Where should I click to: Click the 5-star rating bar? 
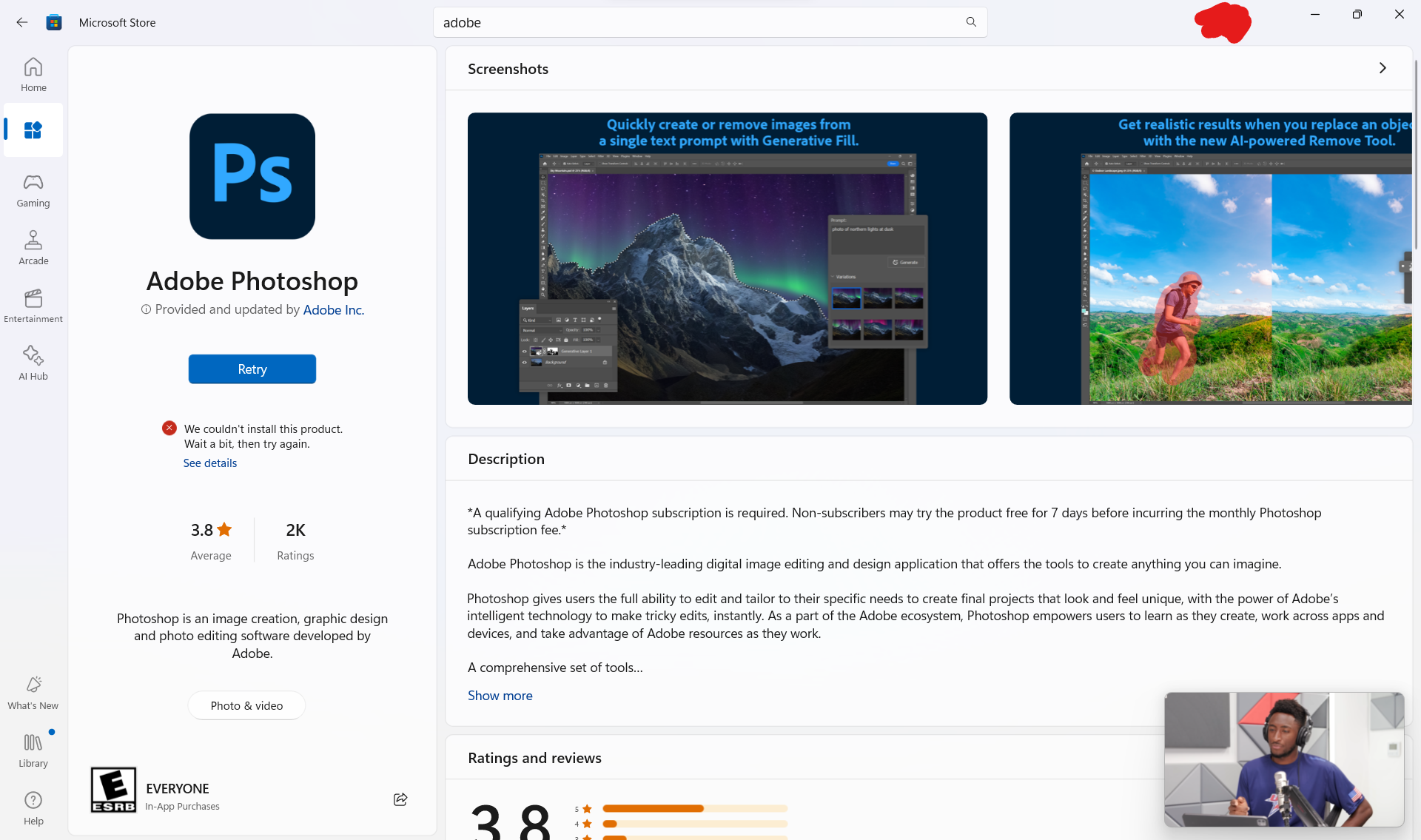tap(695, 808)
